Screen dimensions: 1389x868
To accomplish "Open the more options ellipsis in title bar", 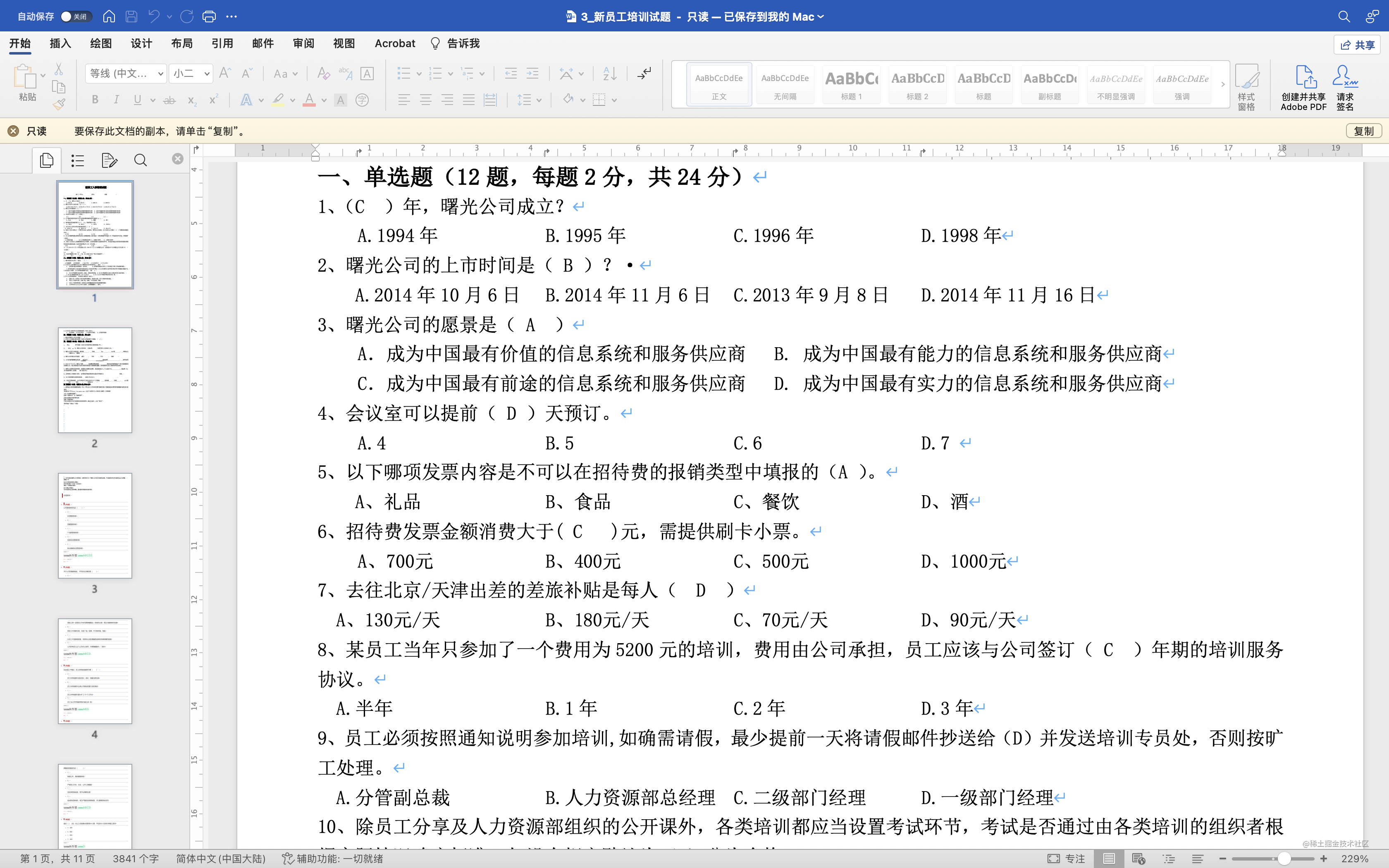I will pyautogui.click(x=231, y=17).
